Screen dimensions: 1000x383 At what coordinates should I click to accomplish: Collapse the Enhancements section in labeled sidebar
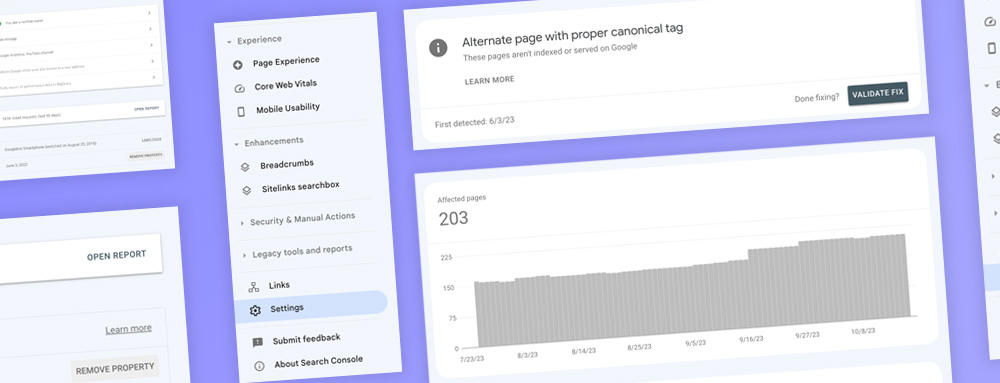(236, 144)
